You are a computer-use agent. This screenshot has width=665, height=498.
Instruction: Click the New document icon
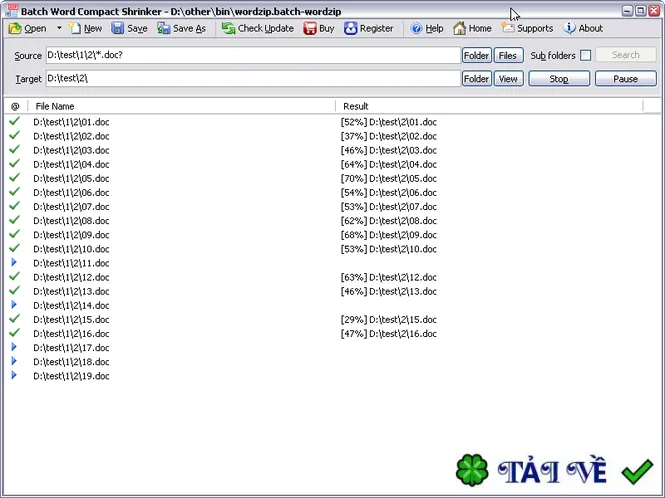coord(75,28)
